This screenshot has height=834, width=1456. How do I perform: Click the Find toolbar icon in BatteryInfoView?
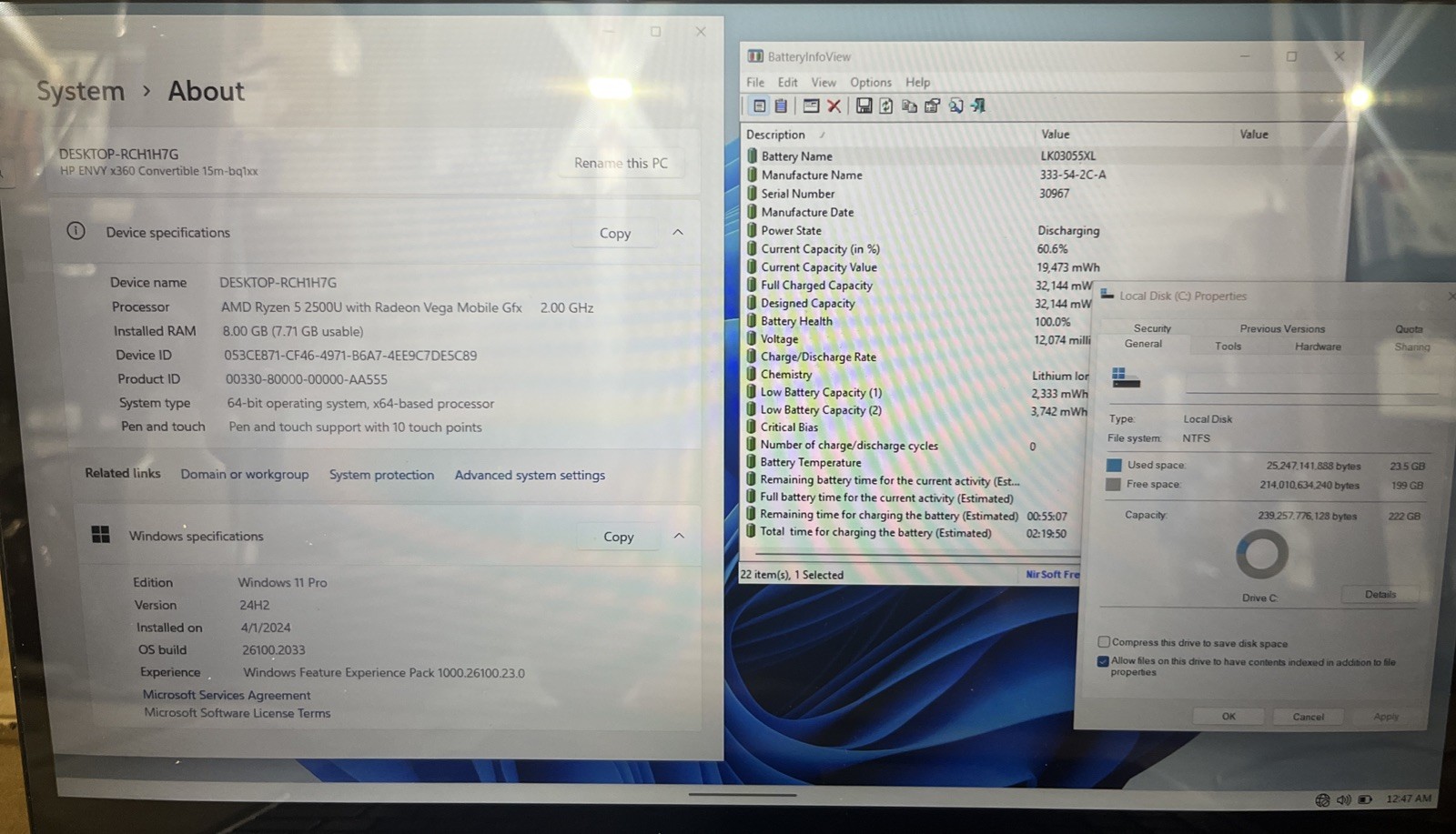click(x=955, y=106)
